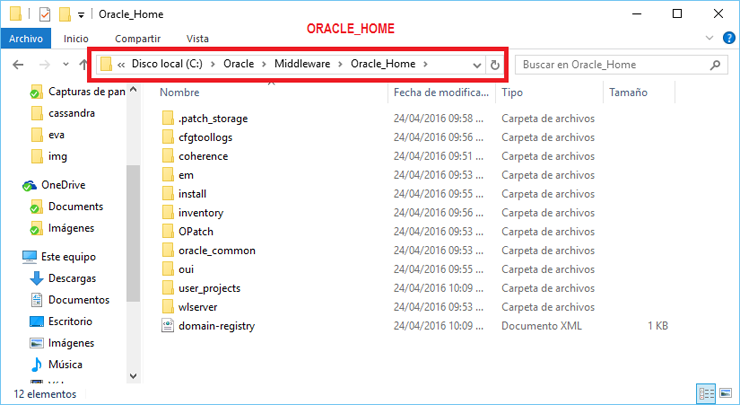
Task: Show hidden breadcrumb path with double chevron
Action: click(121, 65)
